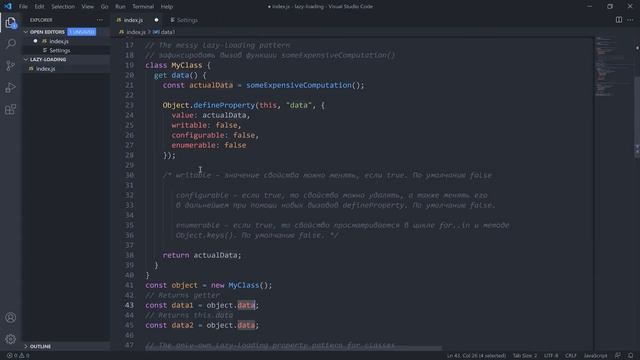Click 'return' on line 38
This screenshot has width=640, height=360.
[176, 255]
